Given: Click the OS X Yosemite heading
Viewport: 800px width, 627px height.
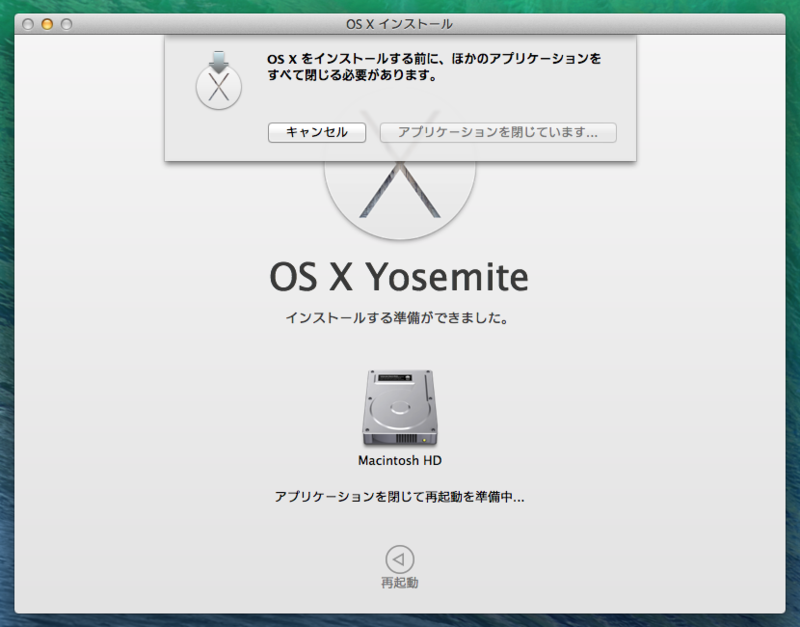Looking at the screenshot, I should (x=398, y=277).
